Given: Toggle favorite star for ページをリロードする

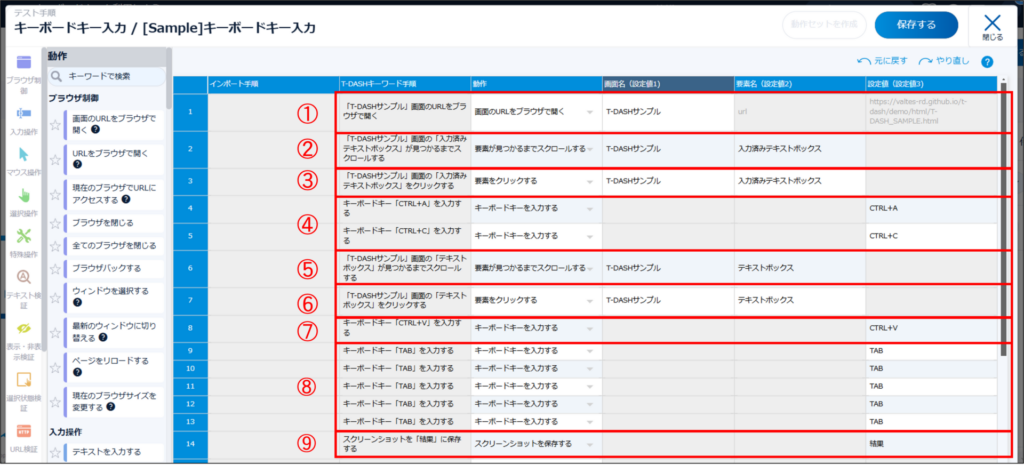Looking at the screenshot, I should (55, 361).
